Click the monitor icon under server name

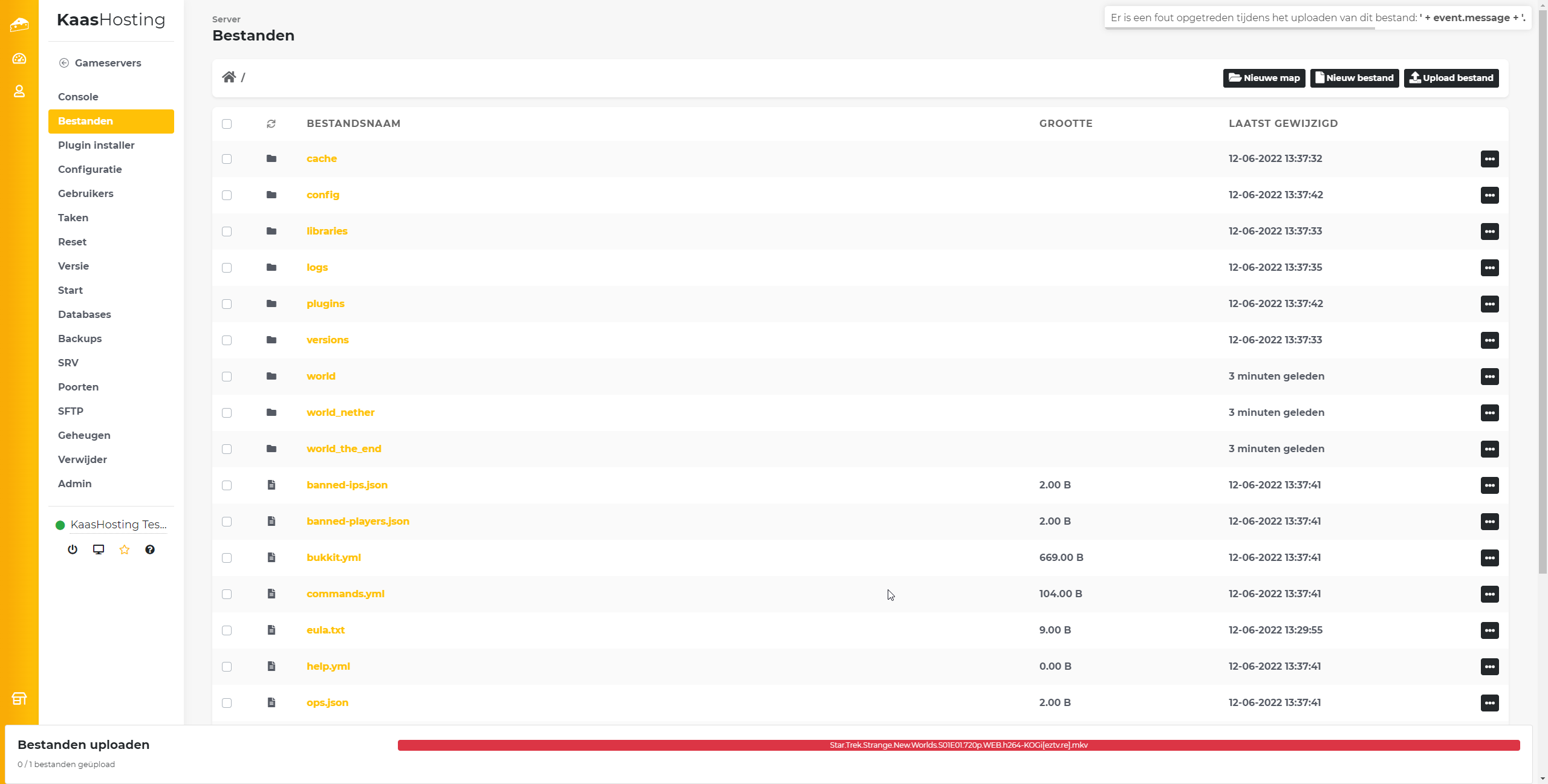tap(99, 549)
